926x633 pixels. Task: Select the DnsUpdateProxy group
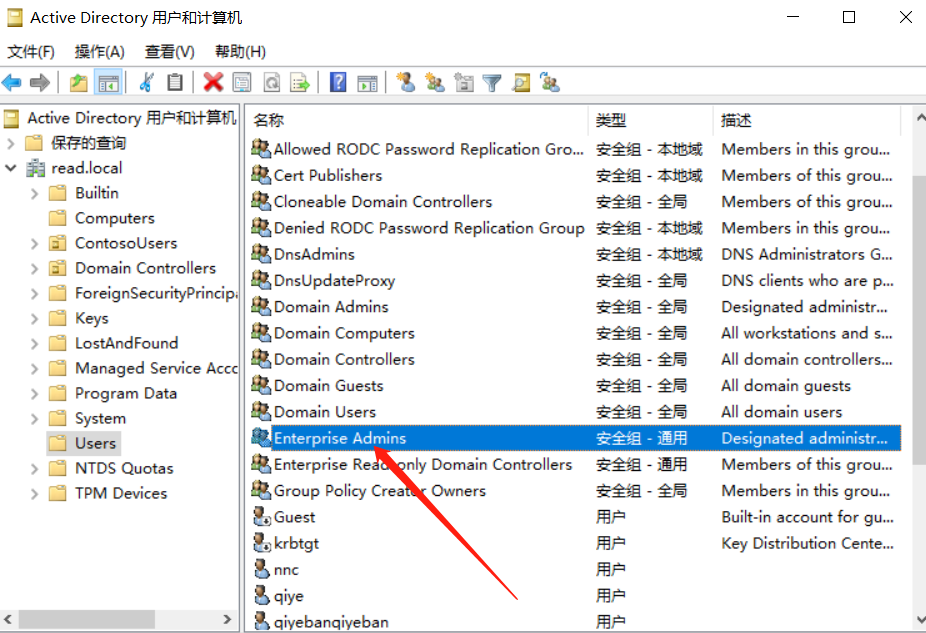click(334, 280)
